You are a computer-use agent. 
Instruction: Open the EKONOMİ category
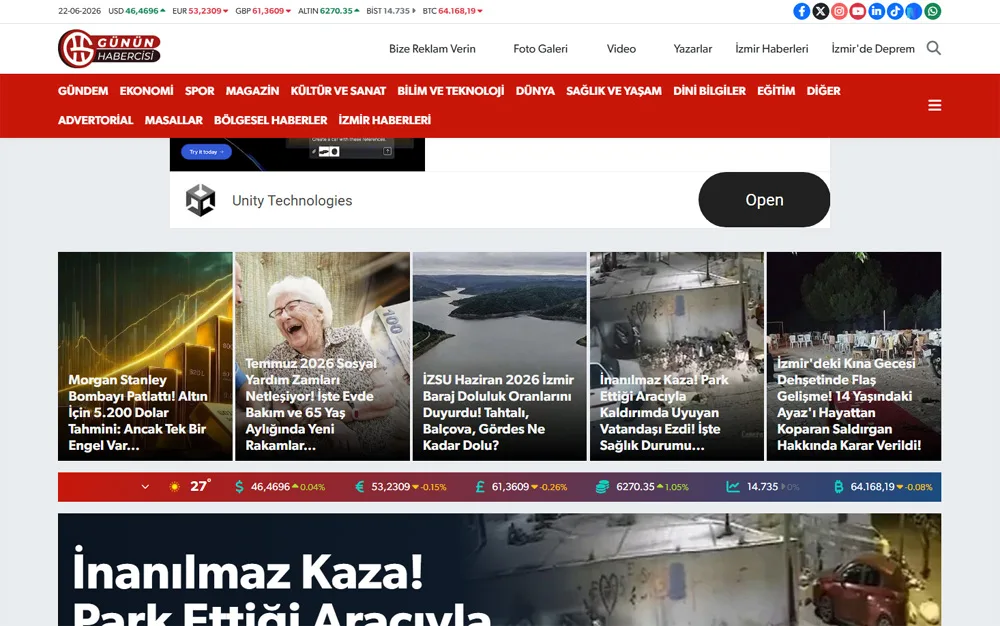click(147, 91)
